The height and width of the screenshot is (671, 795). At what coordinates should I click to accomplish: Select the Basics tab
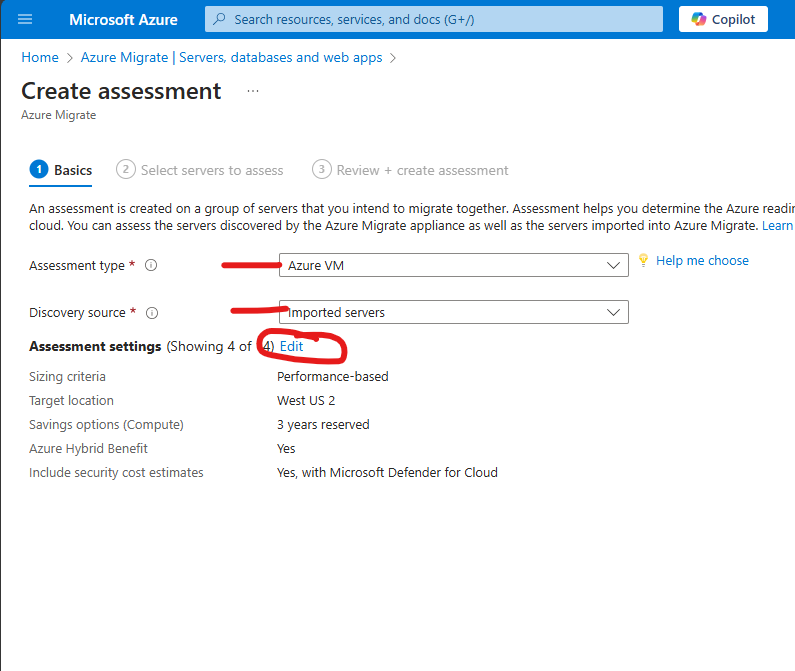coord(72,170)
